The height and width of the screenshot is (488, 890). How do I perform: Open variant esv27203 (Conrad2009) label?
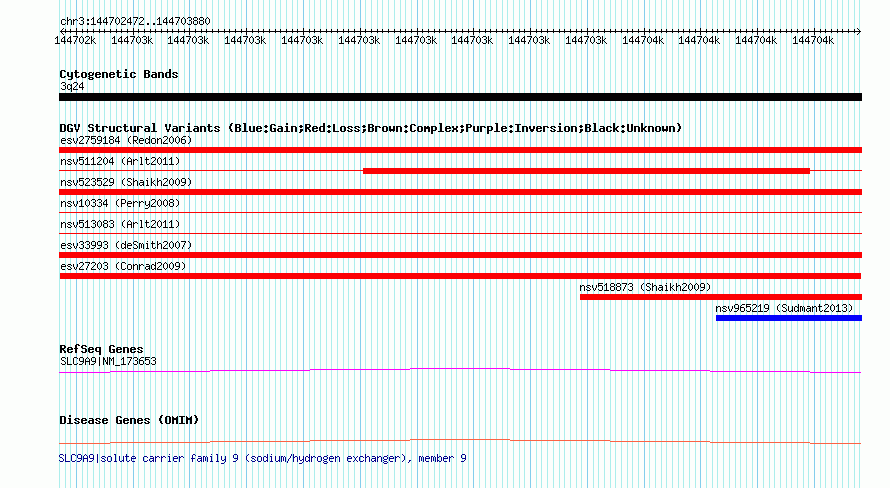123,266
